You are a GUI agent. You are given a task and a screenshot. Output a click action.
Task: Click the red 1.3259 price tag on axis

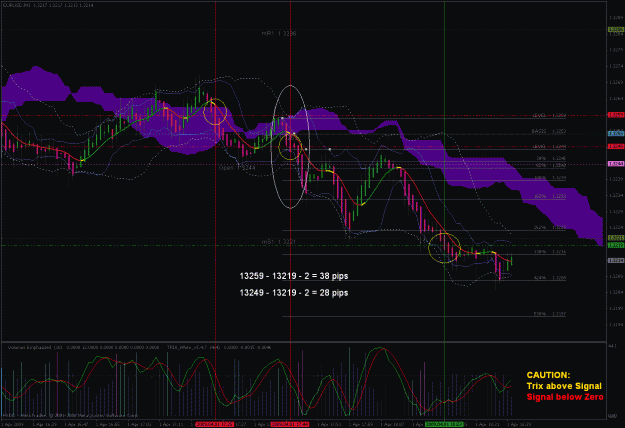616,115
